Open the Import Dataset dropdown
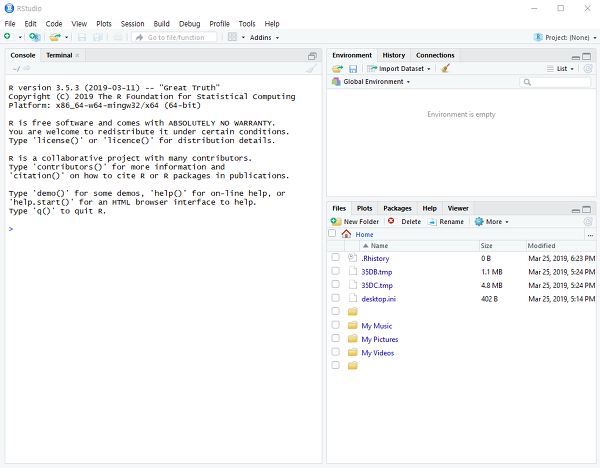Screen dimensions: 600x468 [x=398, y=68]
